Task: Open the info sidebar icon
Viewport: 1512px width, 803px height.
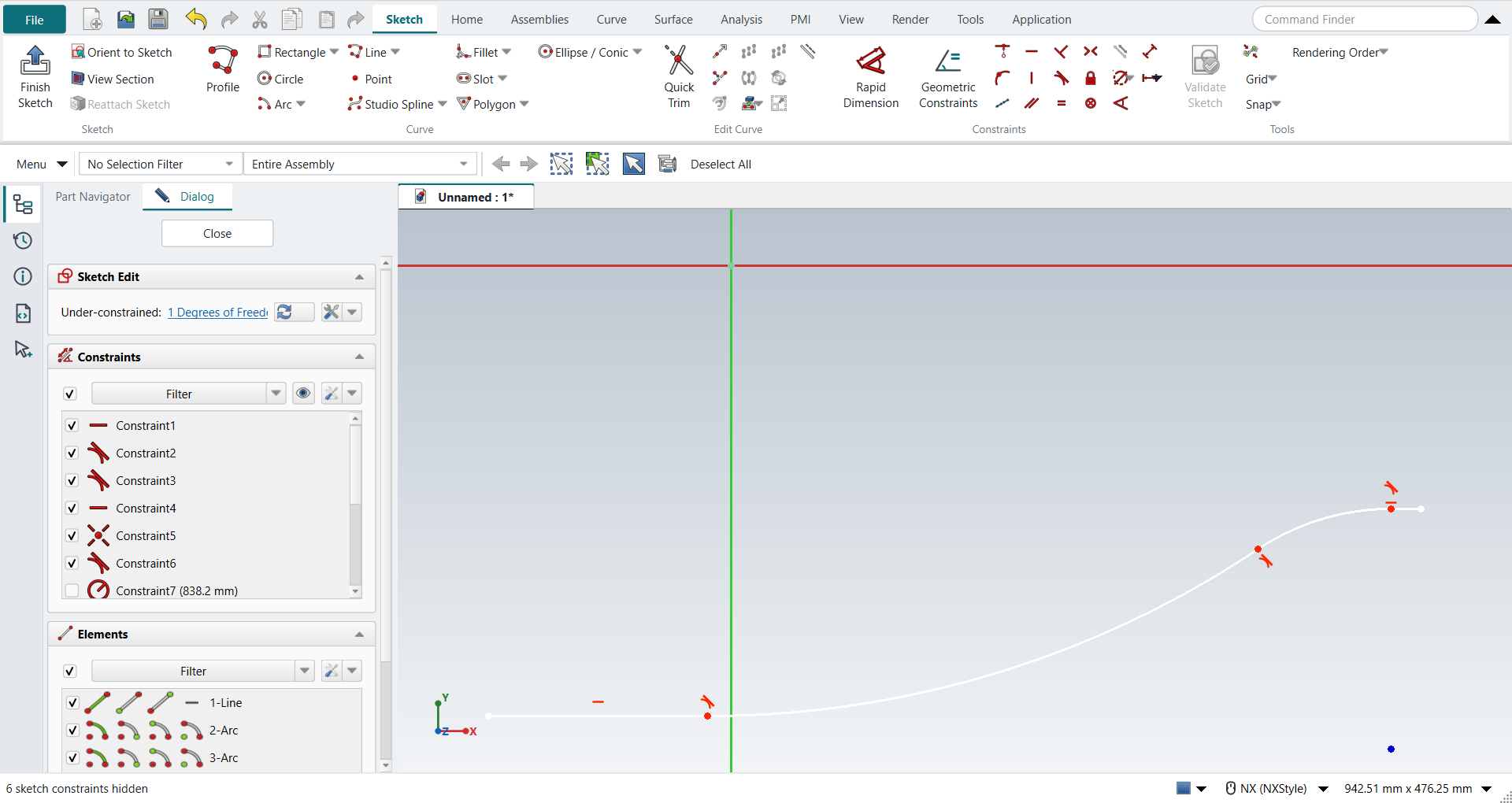Action: (x=23, y=276)
